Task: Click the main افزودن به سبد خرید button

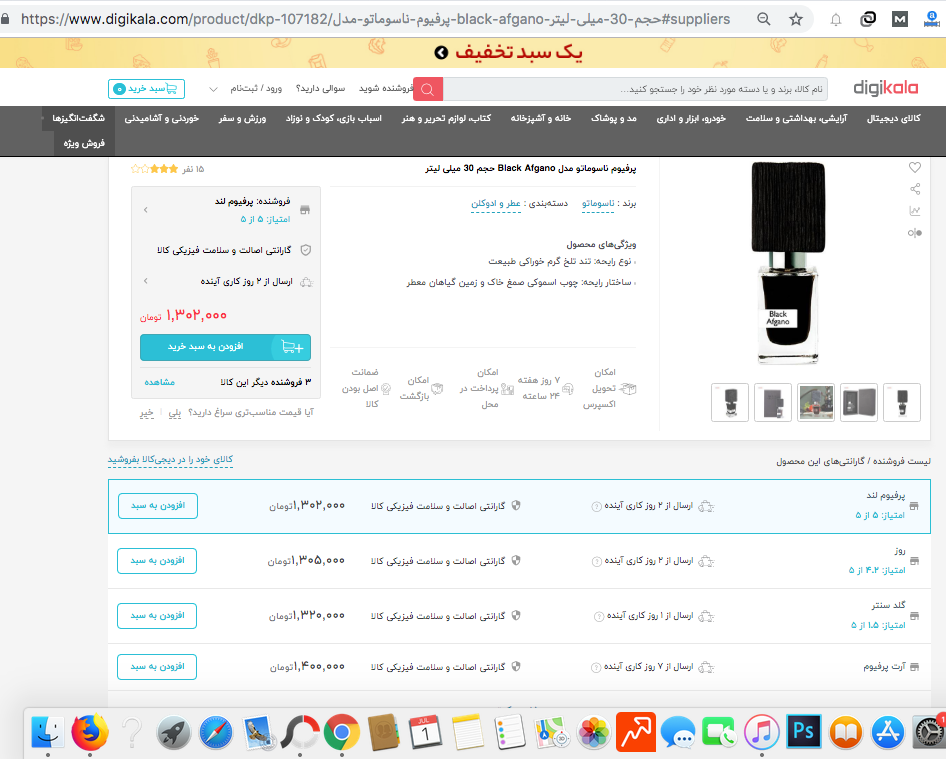Action: coord(226,347)
